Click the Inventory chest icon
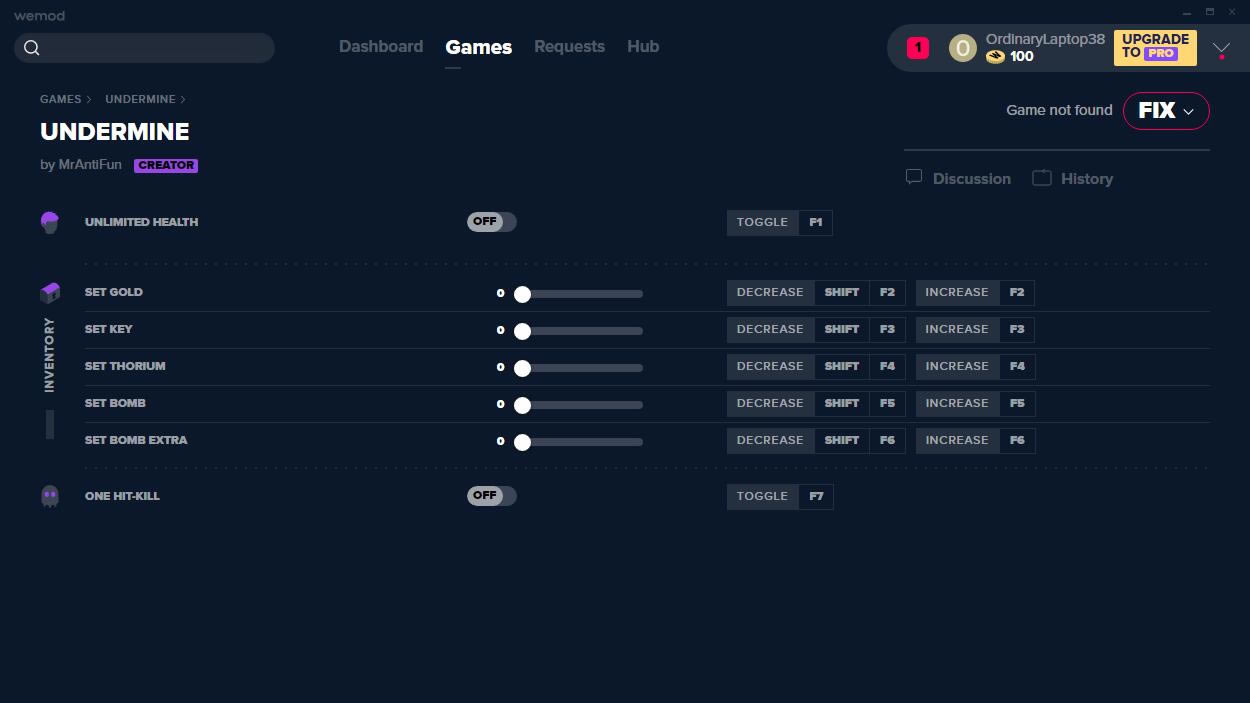1250x703 pixels. click(x=50, y=293)
